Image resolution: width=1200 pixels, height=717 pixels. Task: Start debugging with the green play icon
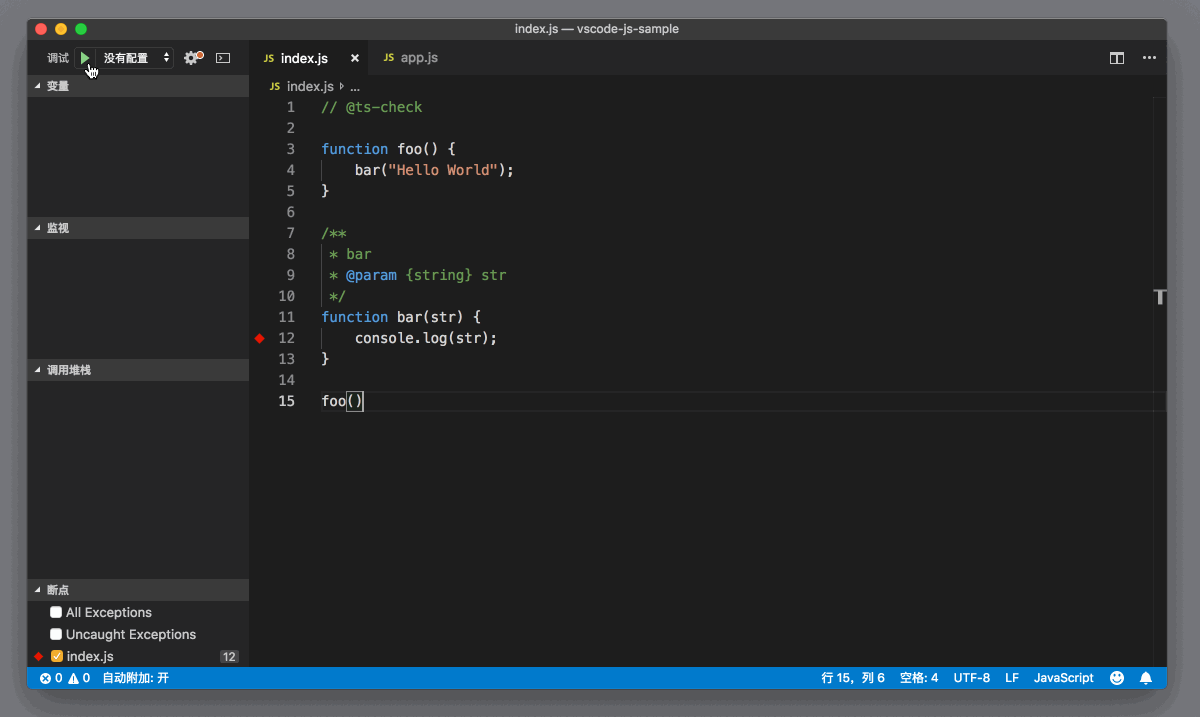point(84,57)
